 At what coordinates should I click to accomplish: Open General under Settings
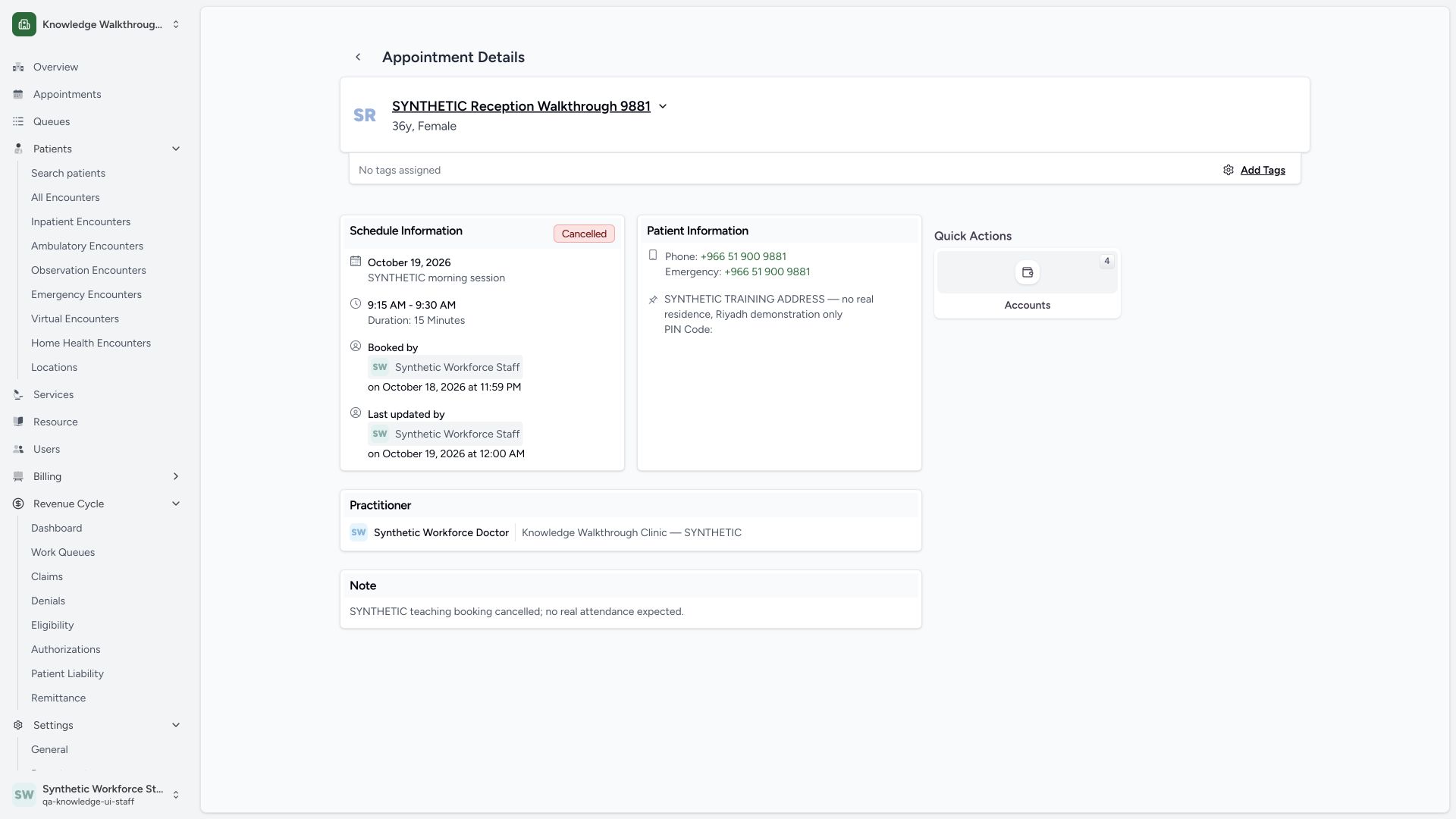coord(49,749)
